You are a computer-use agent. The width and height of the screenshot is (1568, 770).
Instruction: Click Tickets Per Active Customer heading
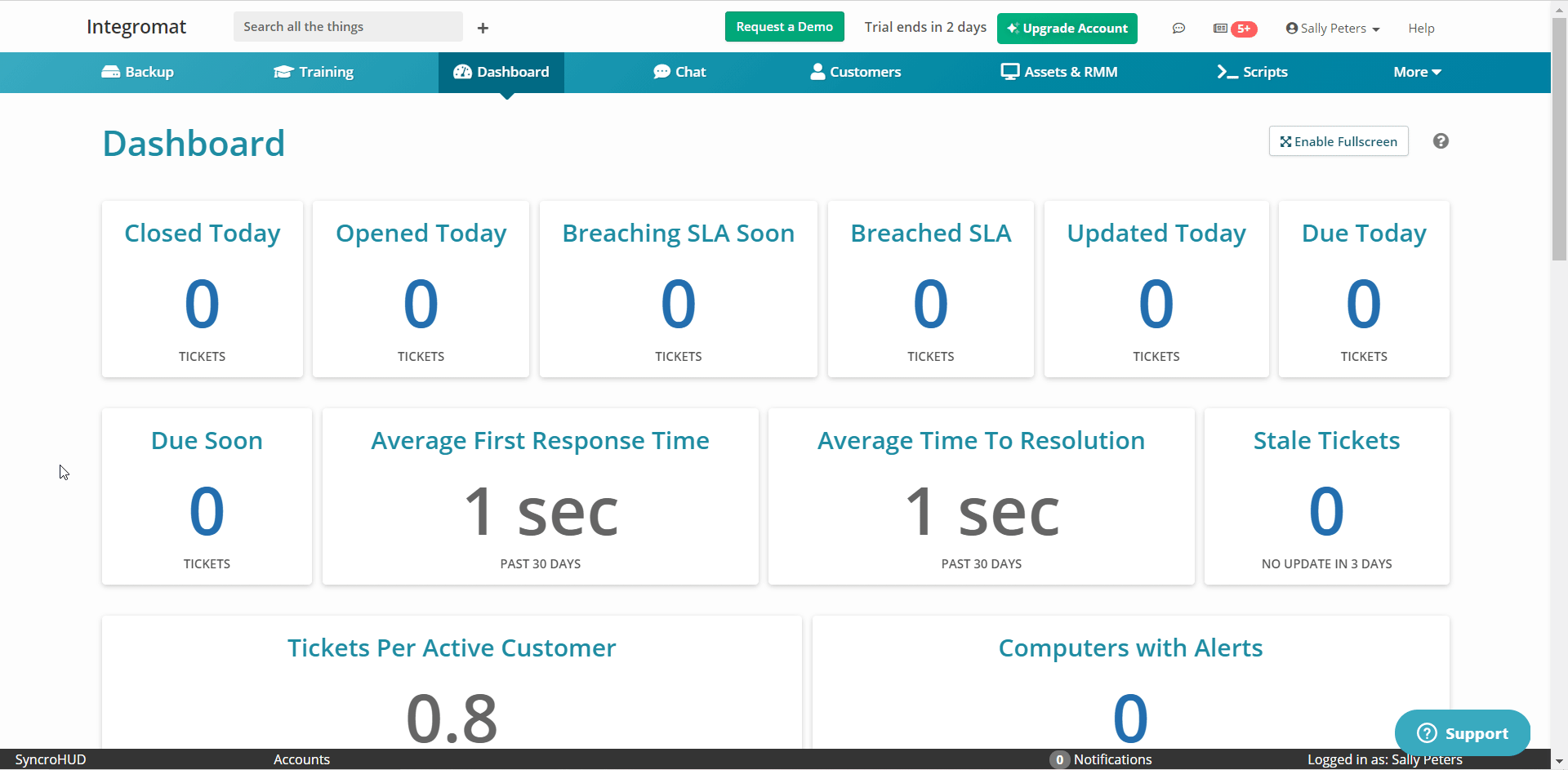[452, 648]
